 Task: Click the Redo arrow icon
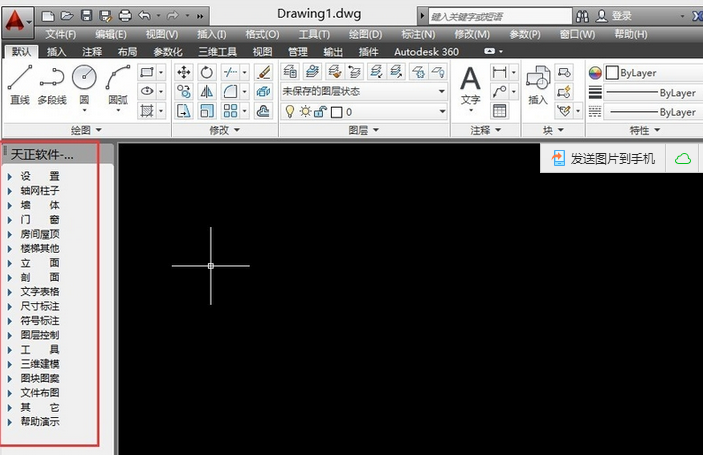172,16
